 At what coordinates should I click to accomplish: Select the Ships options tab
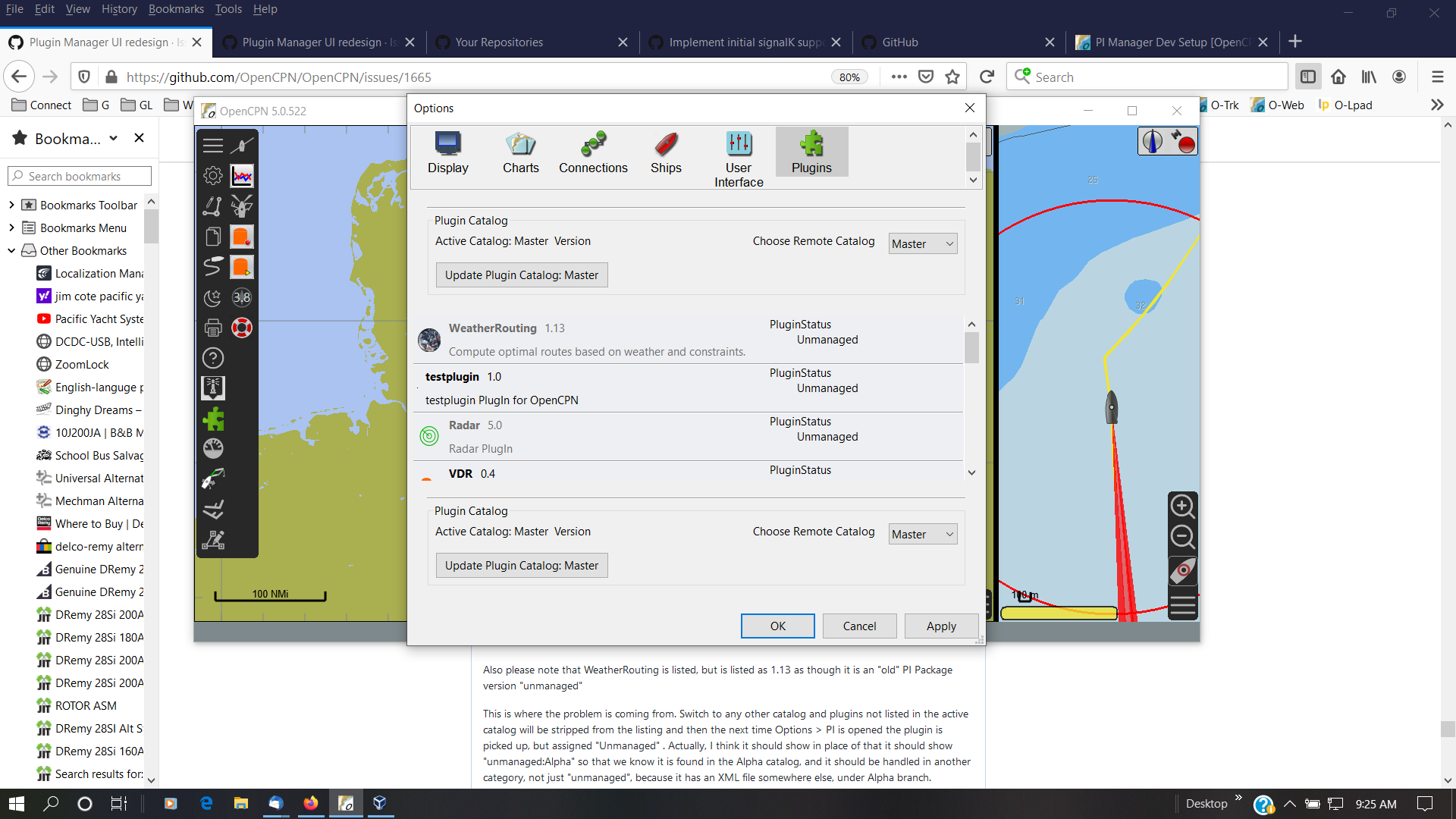(666, 152)
